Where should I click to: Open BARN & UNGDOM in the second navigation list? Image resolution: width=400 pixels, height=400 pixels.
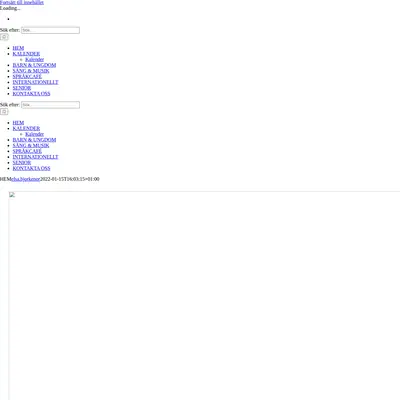point(34,140)
